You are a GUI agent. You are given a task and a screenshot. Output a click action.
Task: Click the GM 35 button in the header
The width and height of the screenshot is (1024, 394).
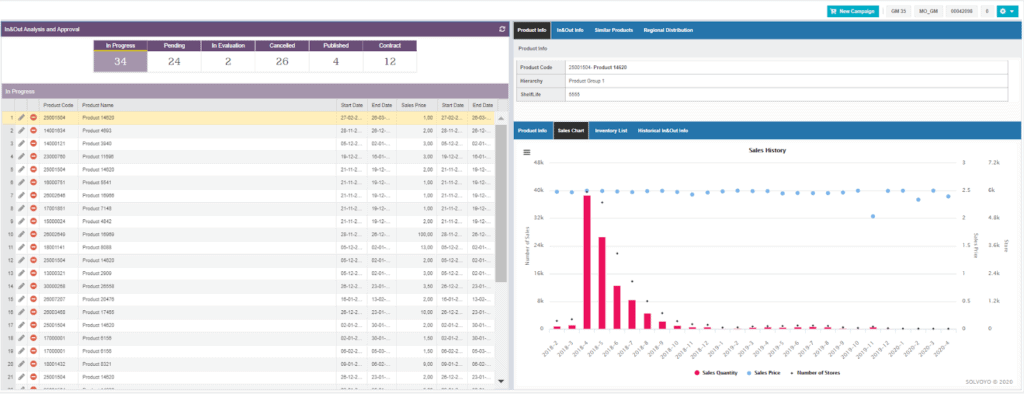(899, 11)
